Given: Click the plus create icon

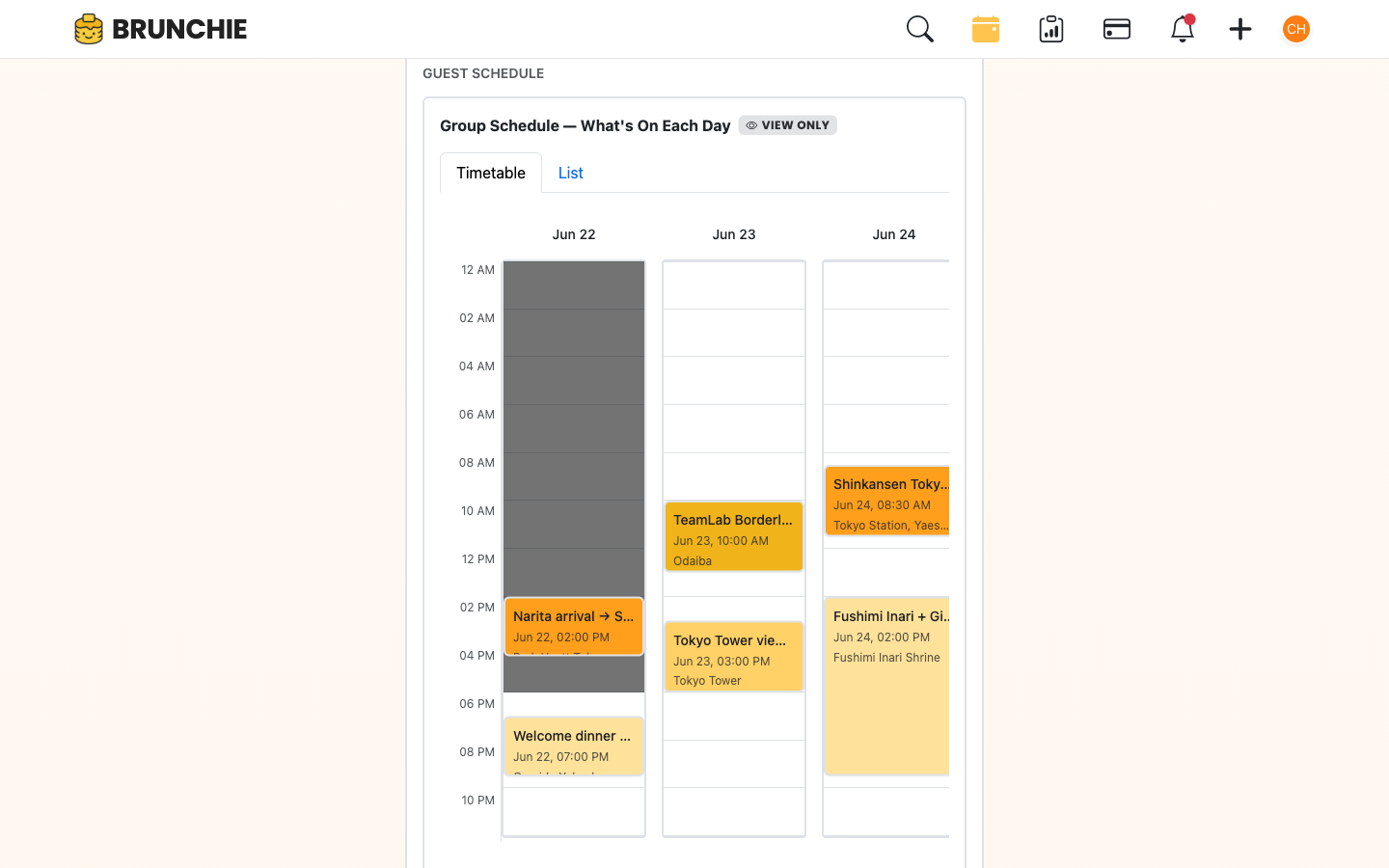Looking at the screenshot, I should 1240,29.
